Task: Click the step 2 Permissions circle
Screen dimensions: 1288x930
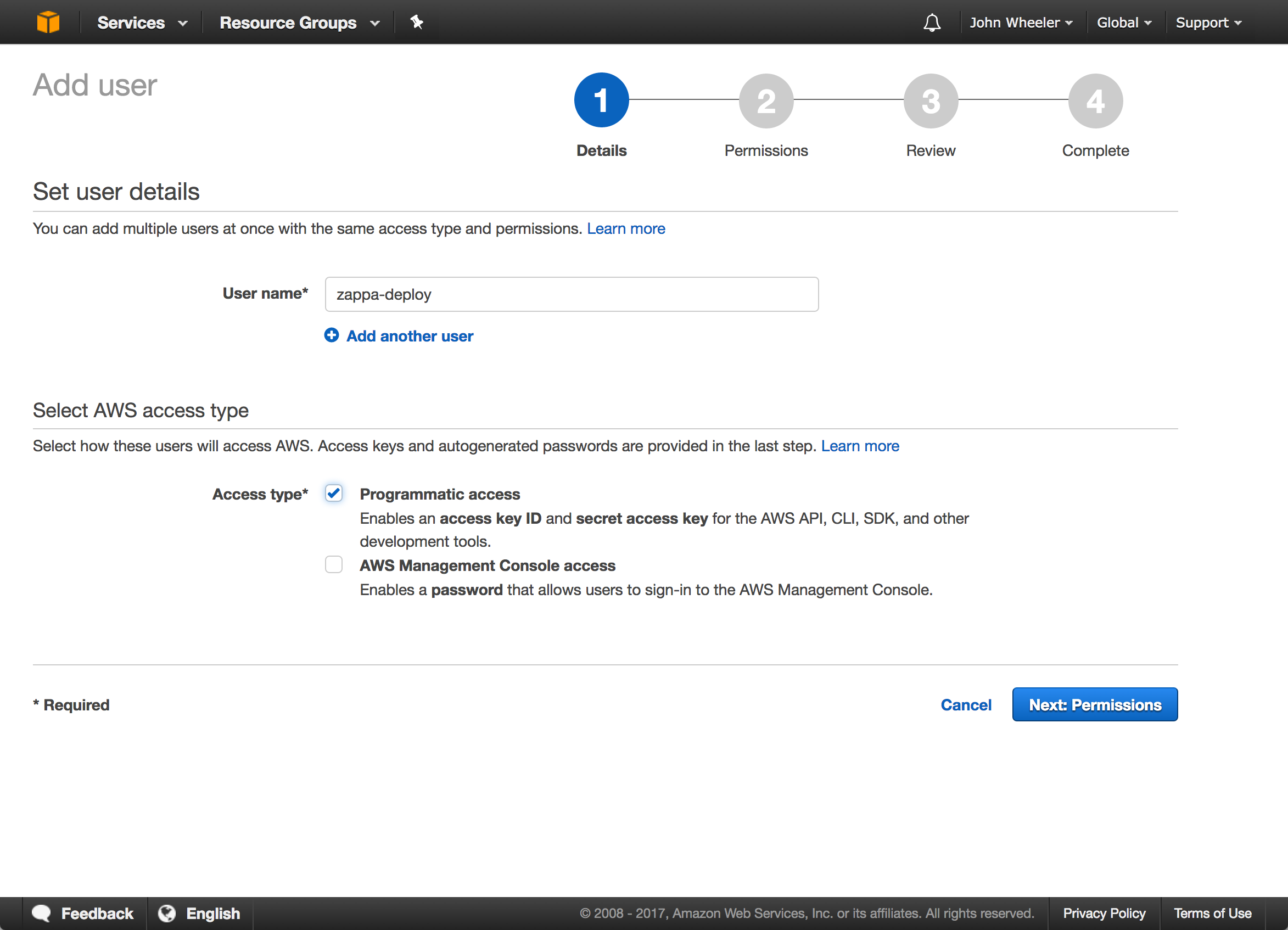Action: tap(765, 101)
